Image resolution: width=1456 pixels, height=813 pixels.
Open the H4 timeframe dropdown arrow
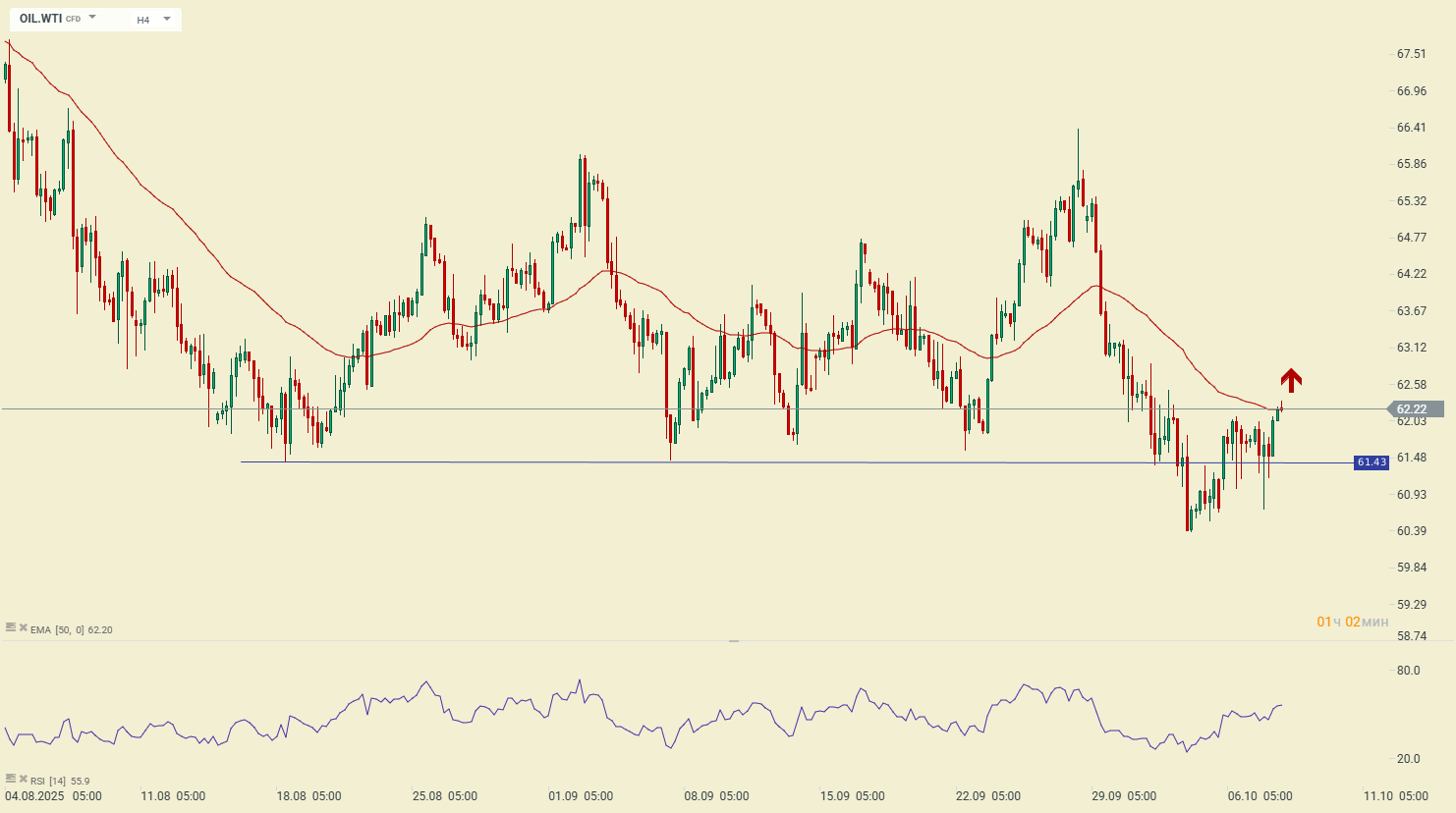pyautogui.click(x=166, y=19)
